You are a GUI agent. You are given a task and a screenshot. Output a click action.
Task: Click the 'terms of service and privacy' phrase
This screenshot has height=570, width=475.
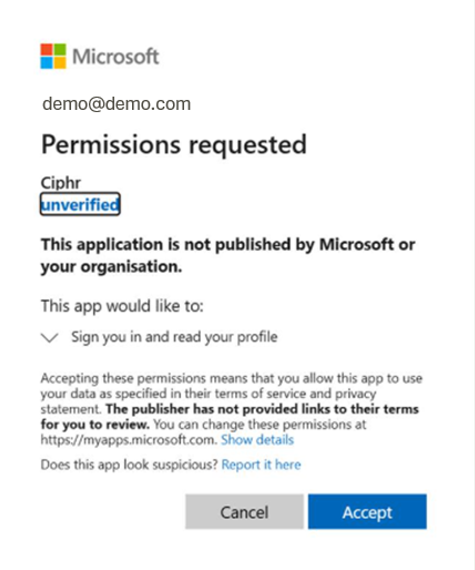point(281,394)
